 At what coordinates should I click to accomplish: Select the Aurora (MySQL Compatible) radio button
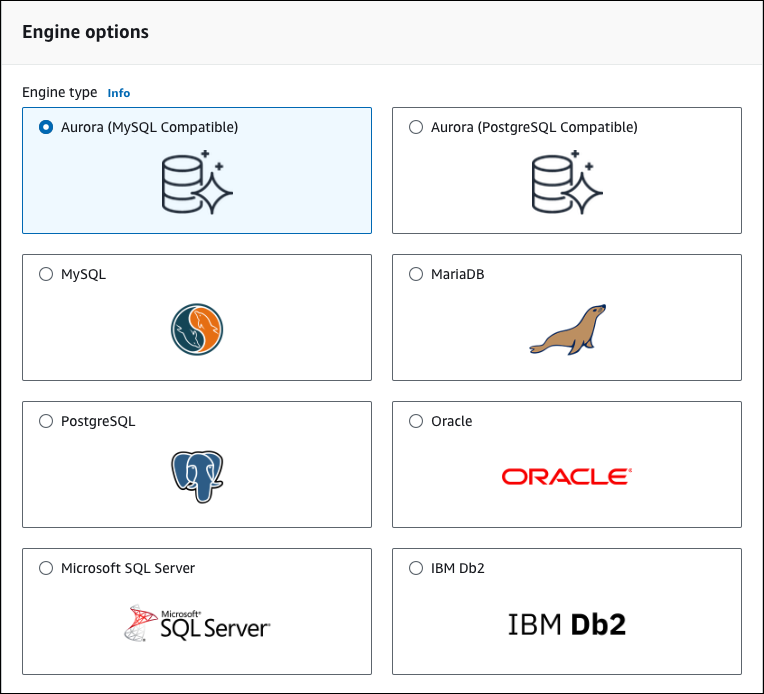pyautogui.click(x=46, y=128)
